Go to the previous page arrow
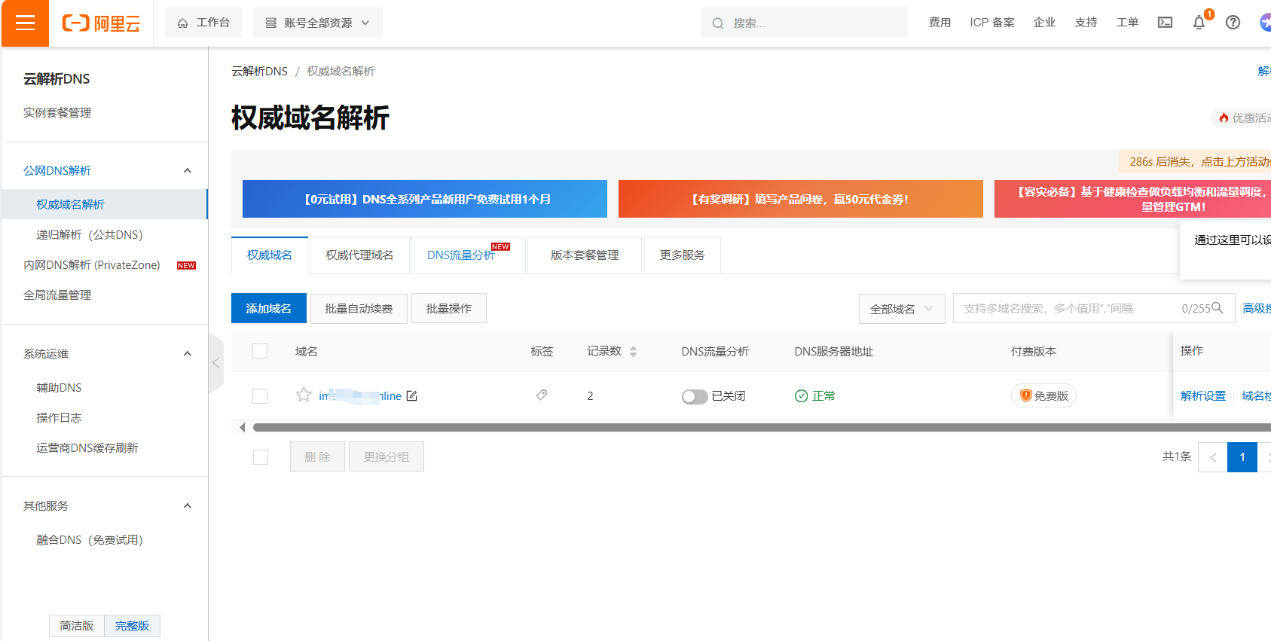The image size is (1271, 641). pos(1213,457)
